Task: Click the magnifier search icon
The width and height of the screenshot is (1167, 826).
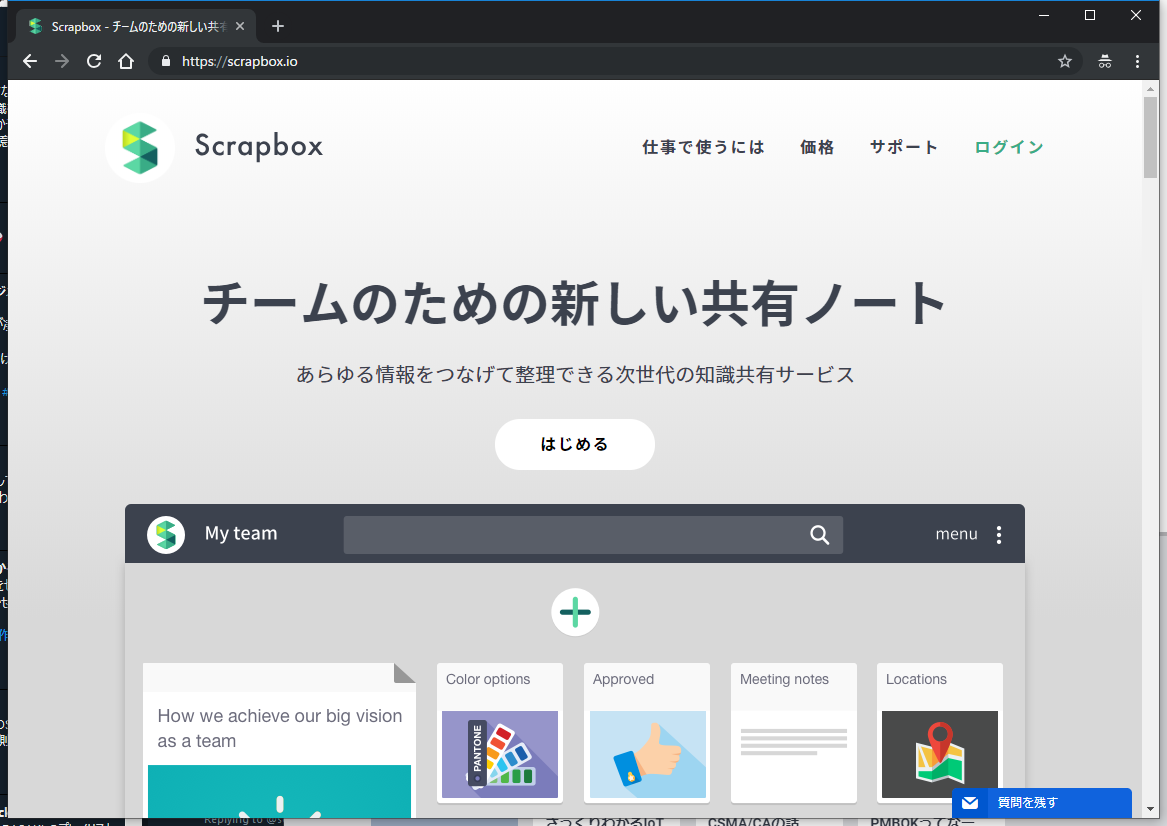Action: coord(819,534)
